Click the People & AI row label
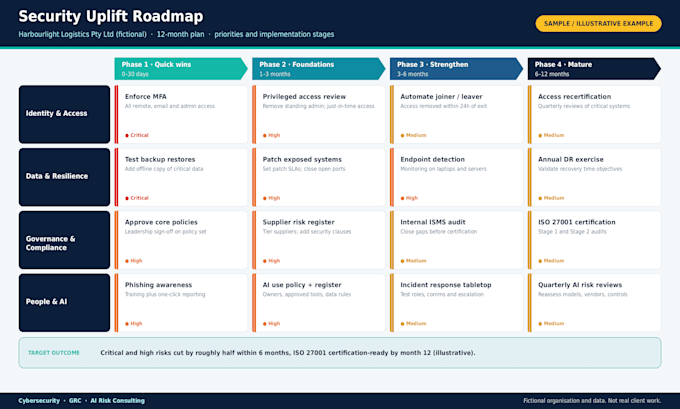This screenshot has width=680, height=409. [x=64, y=303]
